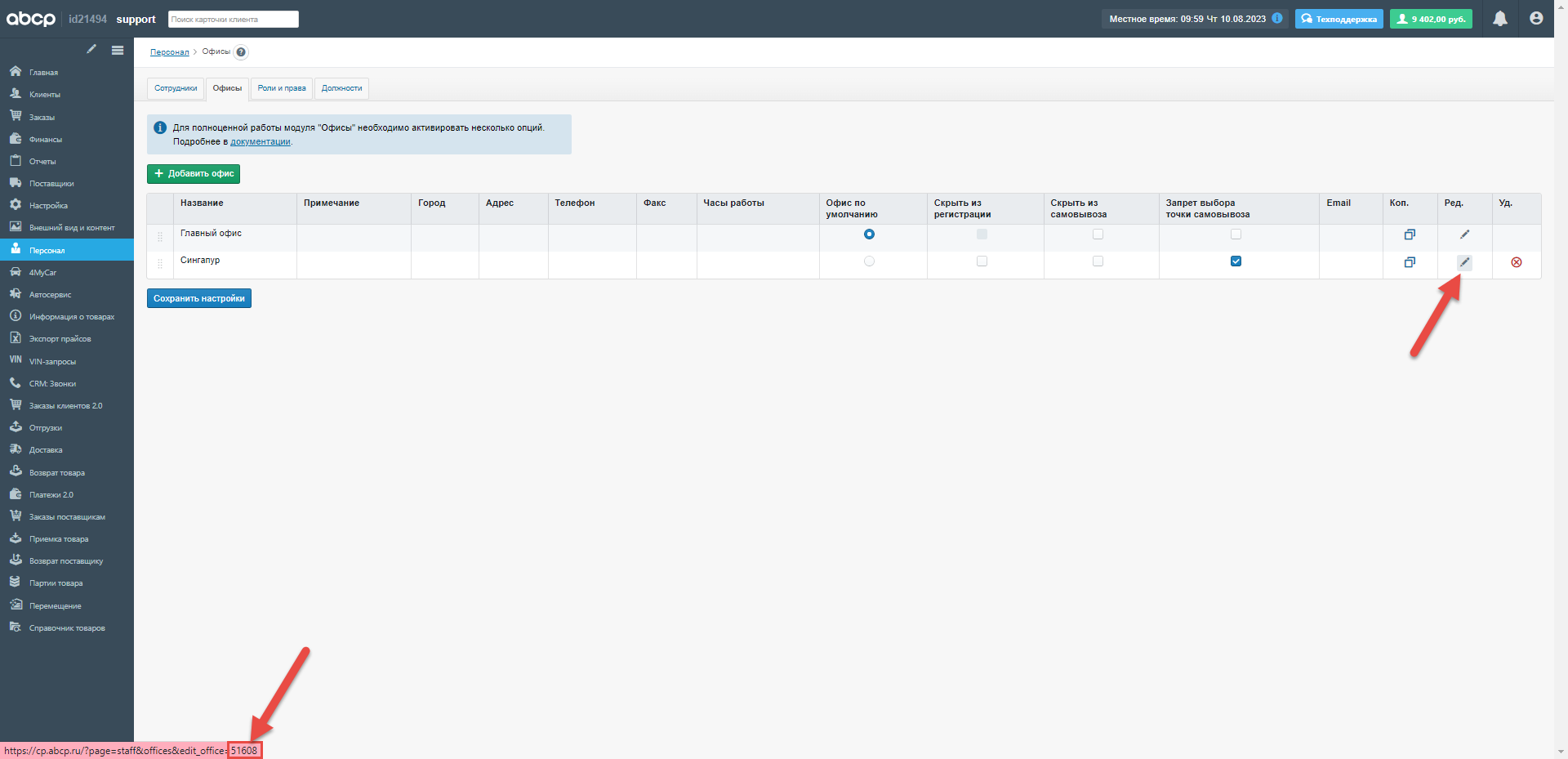
Task: Switch to the Сотрудники tab
Action: tap(176, 88)
